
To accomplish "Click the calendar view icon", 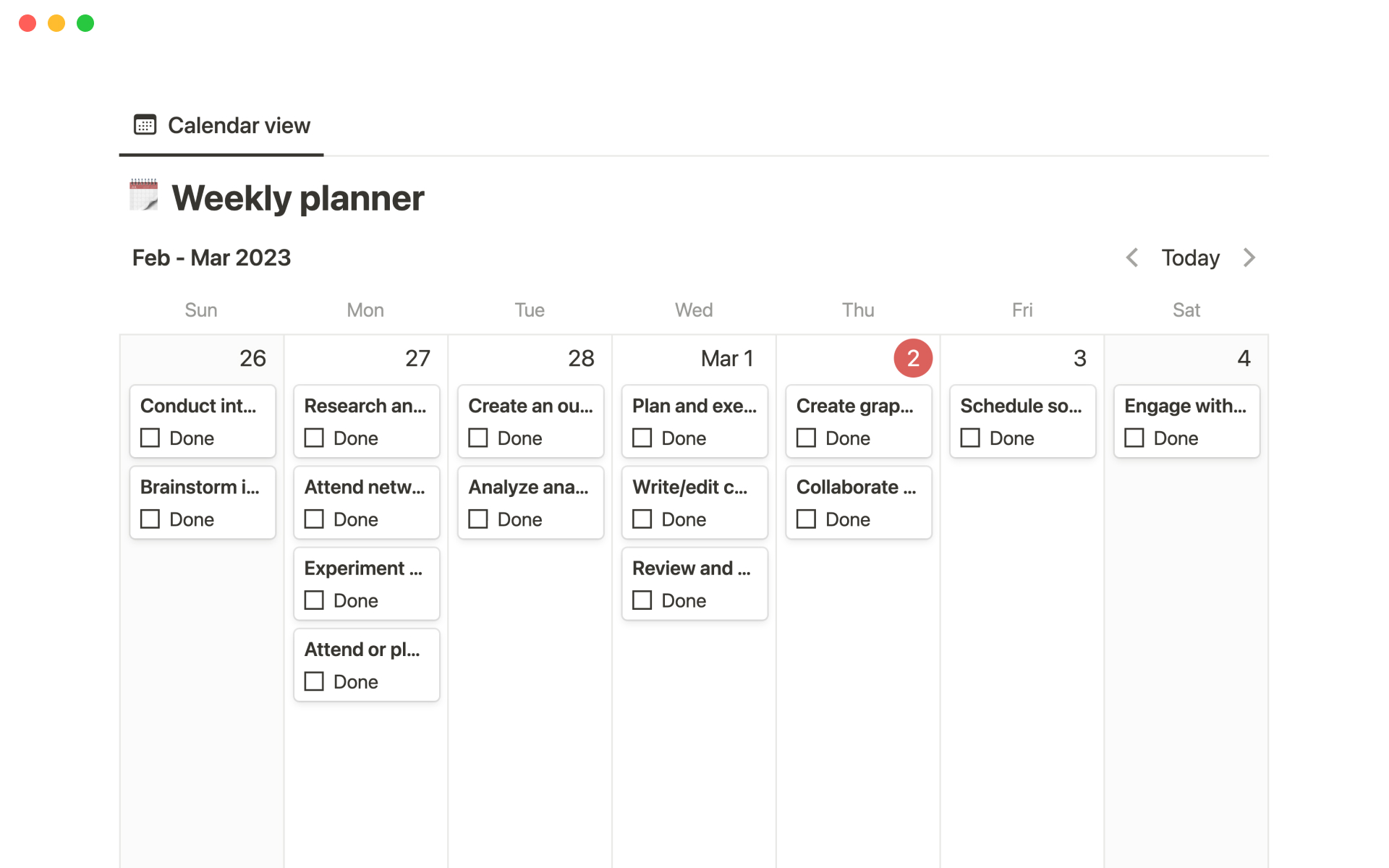I will [x=145, y=125].
